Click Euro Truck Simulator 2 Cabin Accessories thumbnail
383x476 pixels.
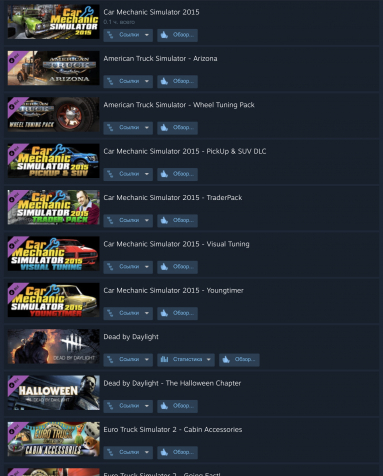pos(53,439)
